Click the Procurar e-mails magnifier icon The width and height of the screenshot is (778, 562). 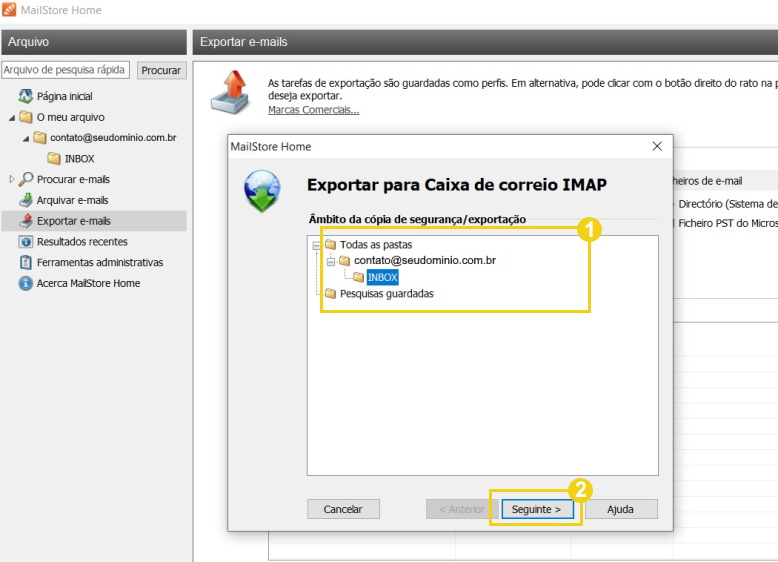point(25,179)
